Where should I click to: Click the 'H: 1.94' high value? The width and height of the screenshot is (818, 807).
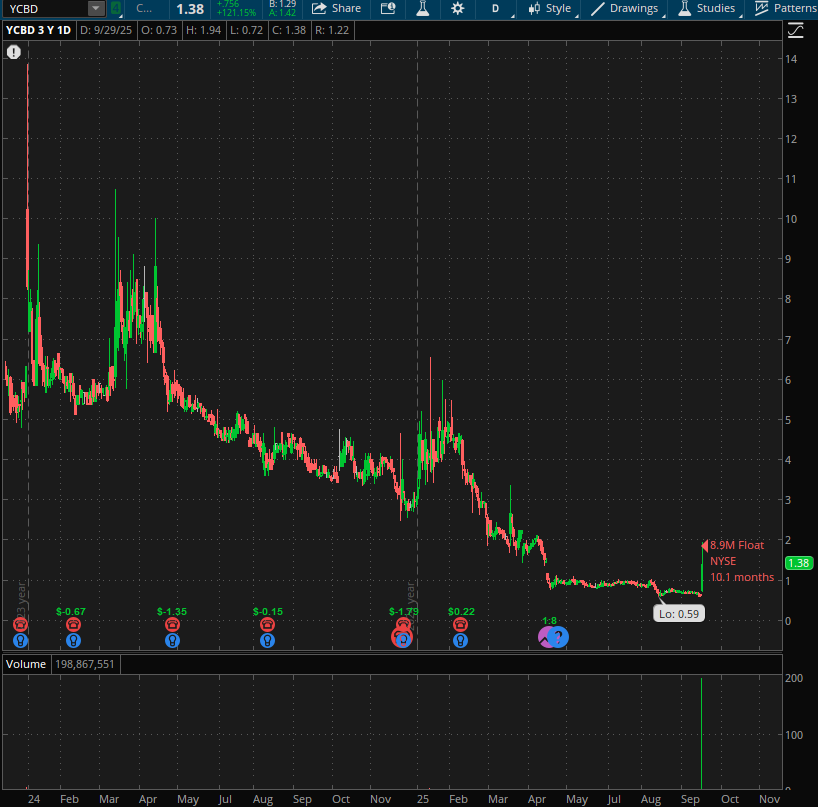point(203,30)
